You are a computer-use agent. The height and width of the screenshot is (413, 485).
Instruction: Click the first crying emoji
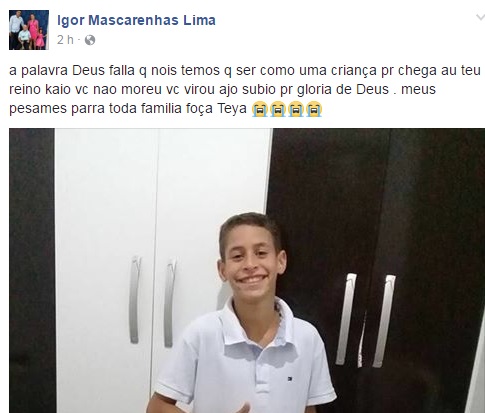[260, 109]
